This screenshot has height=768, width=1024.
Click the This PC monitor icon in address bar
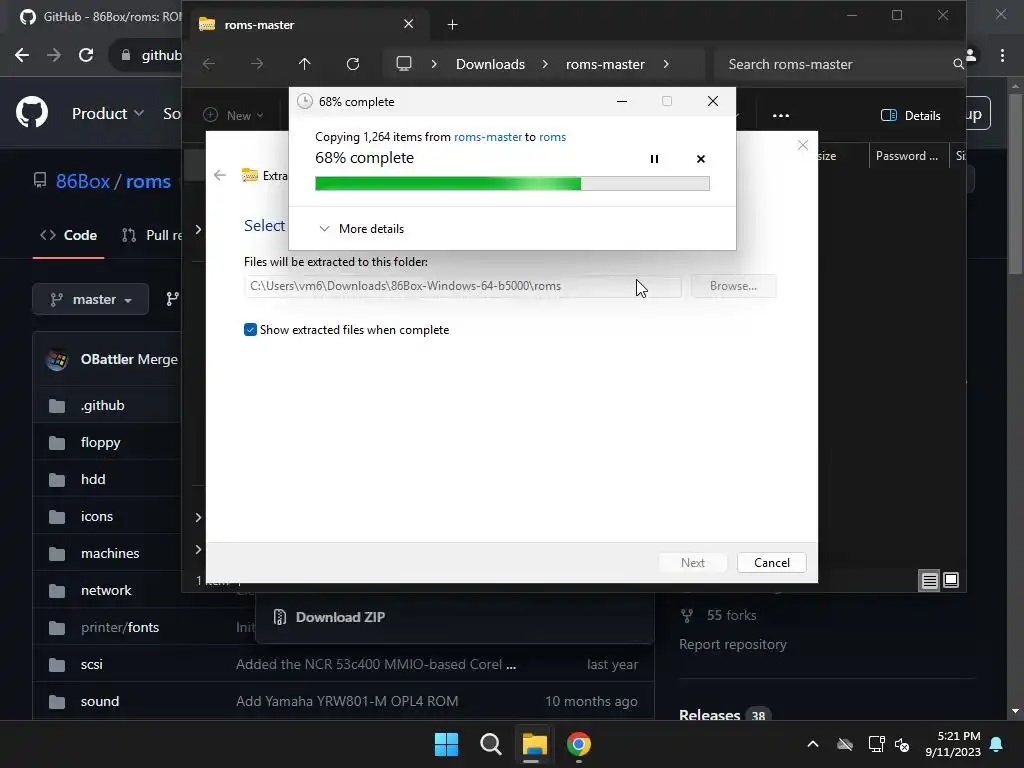pyautogui.click(x=404, y=64)
